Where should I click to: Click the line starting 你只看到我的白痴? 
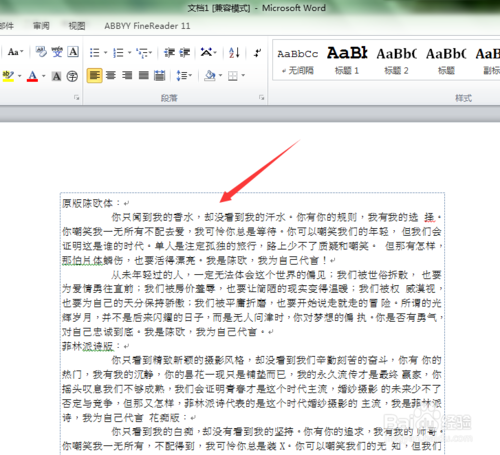coord(276,432)
